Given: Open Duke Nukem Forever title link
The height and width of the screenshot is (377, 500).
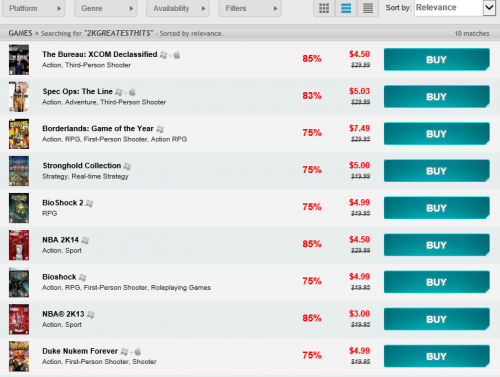Looking at the screenshot, I should (80, 351).
